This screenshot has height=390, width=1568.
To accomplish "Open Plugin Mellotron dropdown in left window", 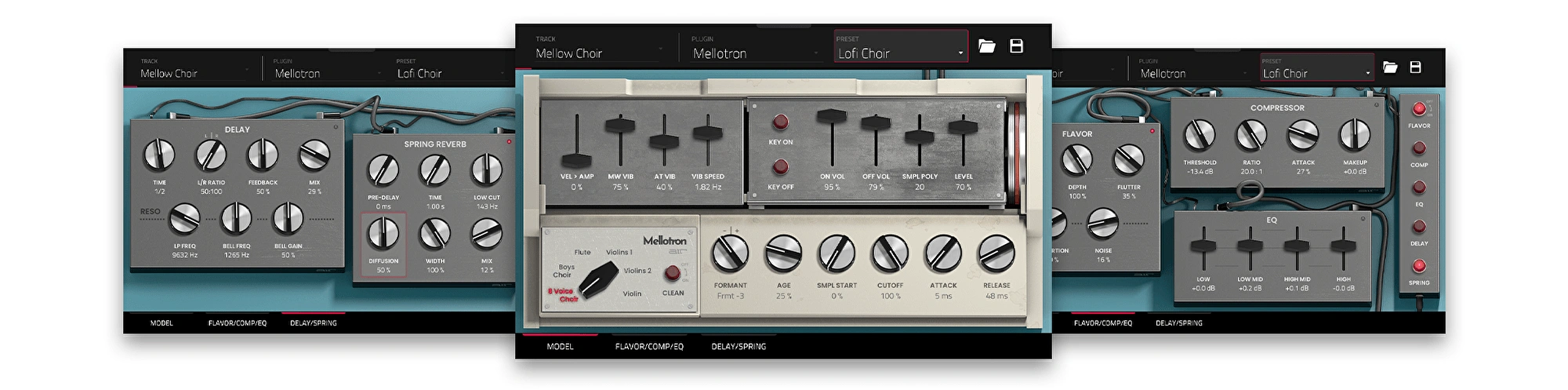I will tap(328, 69).
